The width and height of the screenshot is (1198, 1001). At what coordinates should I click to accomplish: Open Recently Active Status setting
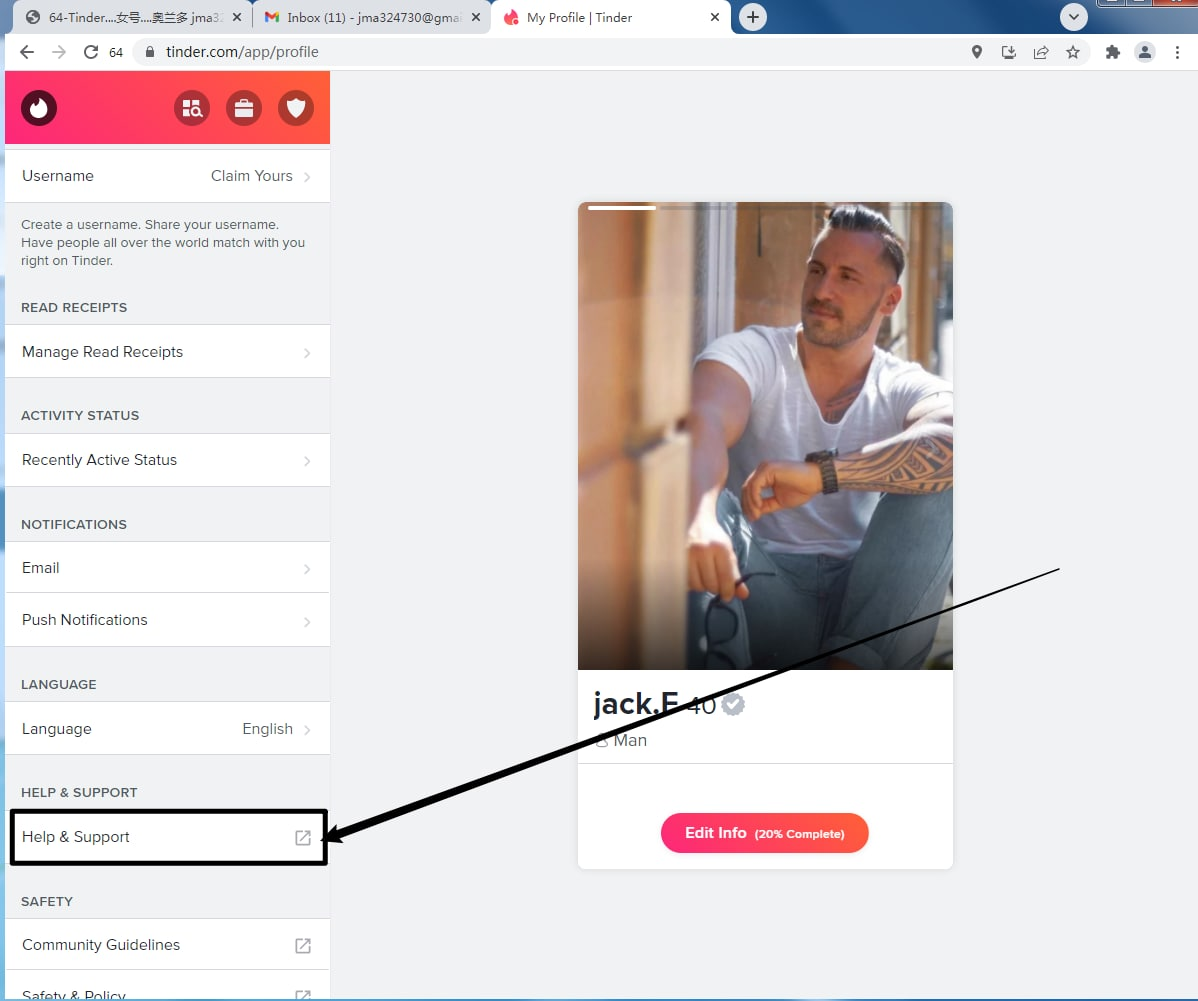click(x=167, y=460)
